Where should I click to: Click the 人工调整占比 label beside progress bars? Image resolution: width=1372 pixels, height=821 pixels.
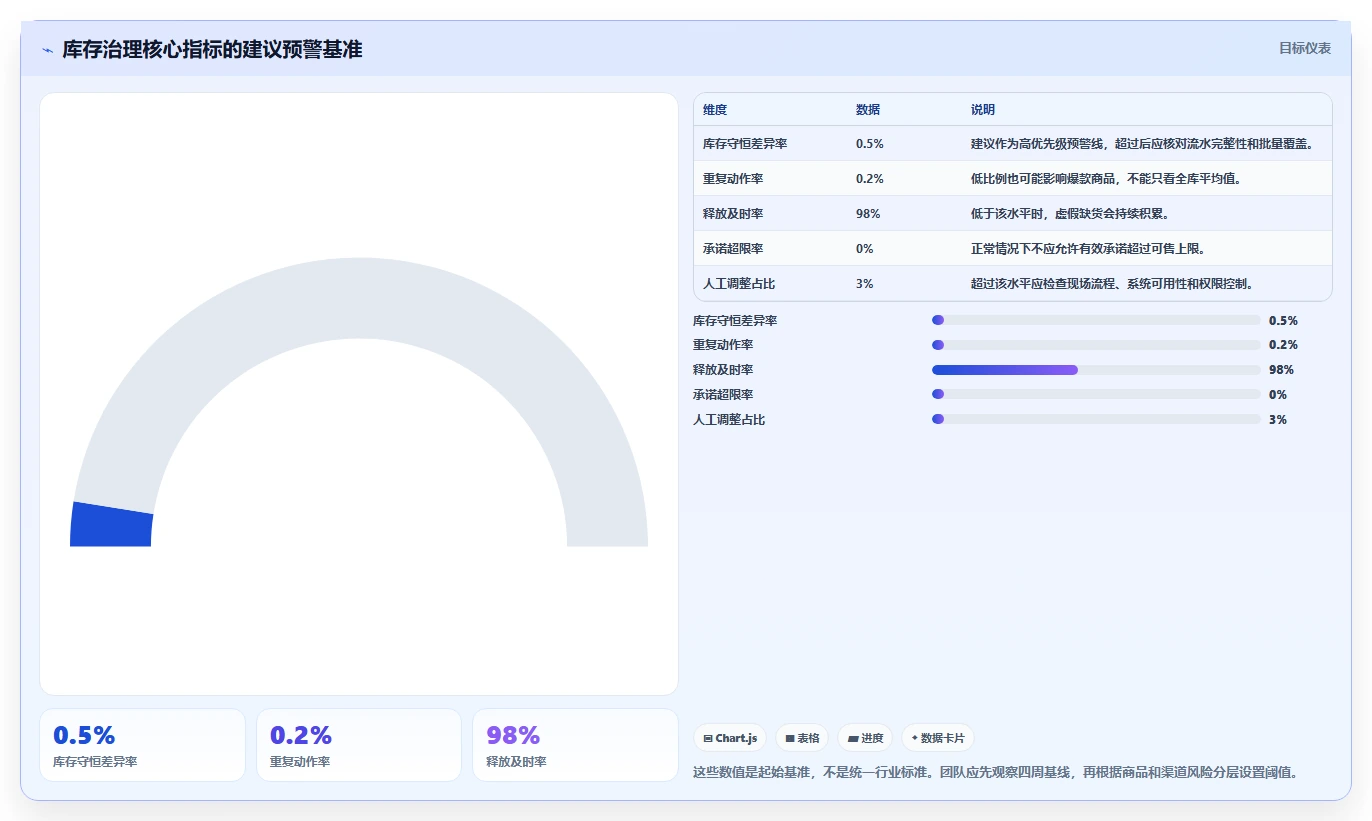(729, 420)
